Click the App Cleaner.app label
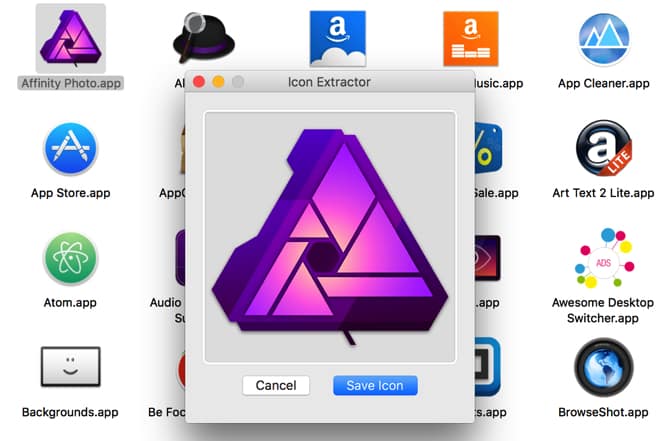The width and height of the screenshot is (660, 441). [604, 83]
